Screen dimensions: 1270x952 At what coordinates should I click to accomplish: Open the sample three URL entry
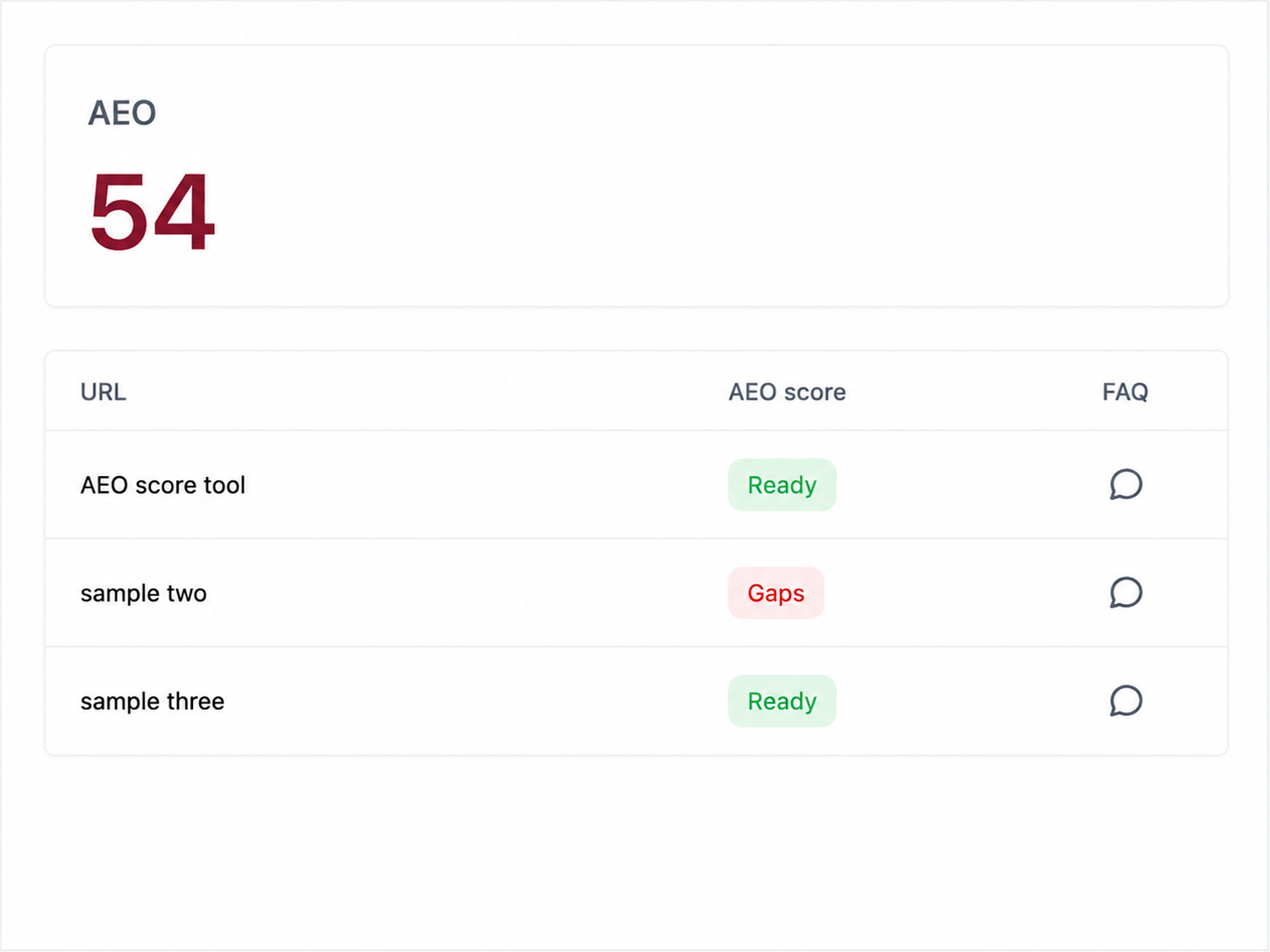tap(153, 701)
